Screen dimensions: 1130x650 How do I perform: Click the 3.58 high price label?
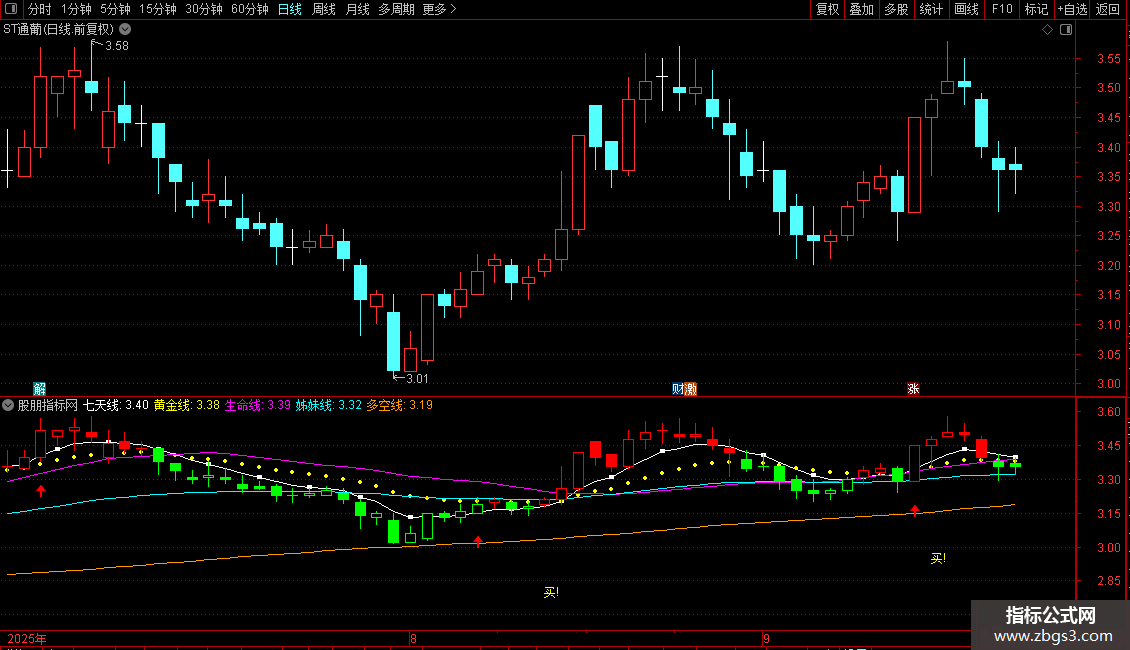(117, 46)
